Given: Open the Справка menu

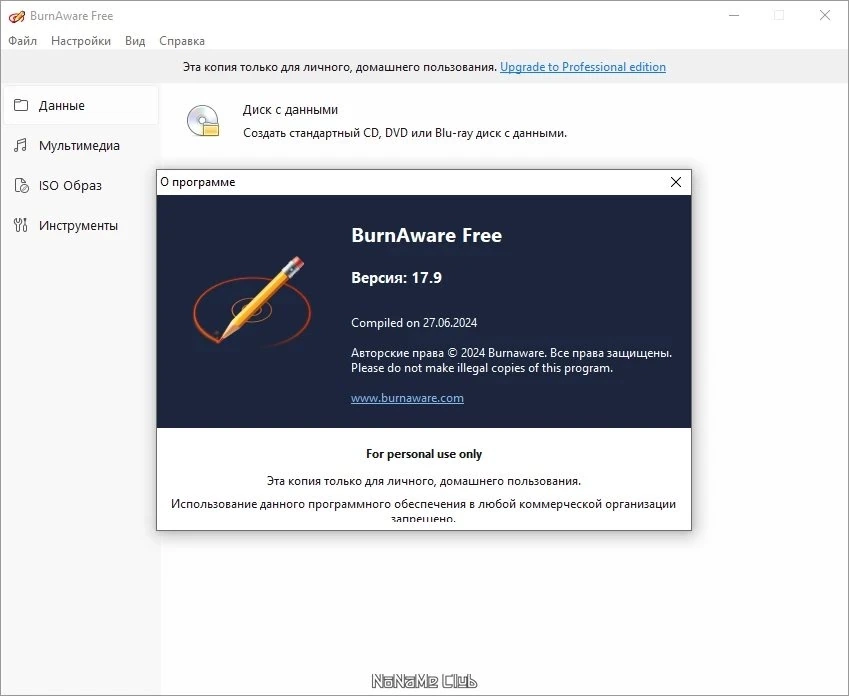Looking at the screenshot, I should pyautogui.click(x=182, y=41).
